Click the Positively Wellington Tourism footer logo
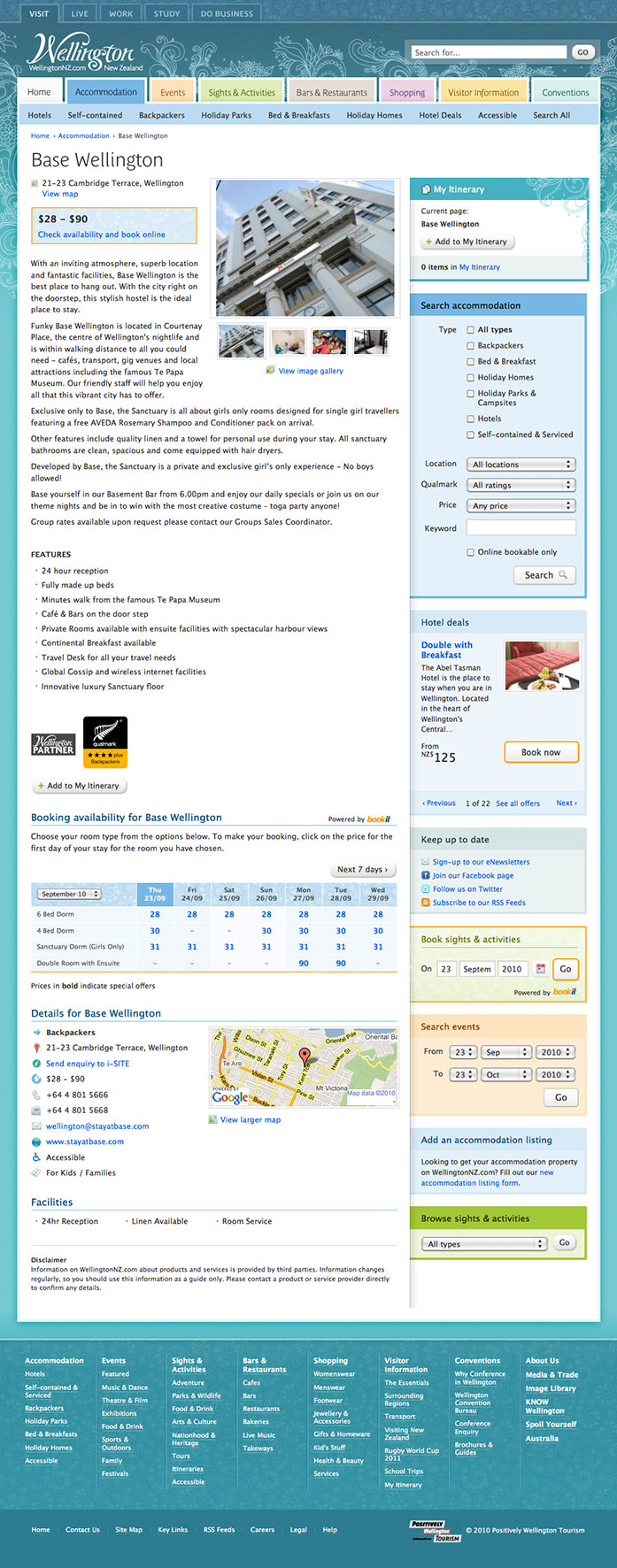Viewport: 617px width, 1568px height. [x=435, y=1531]
